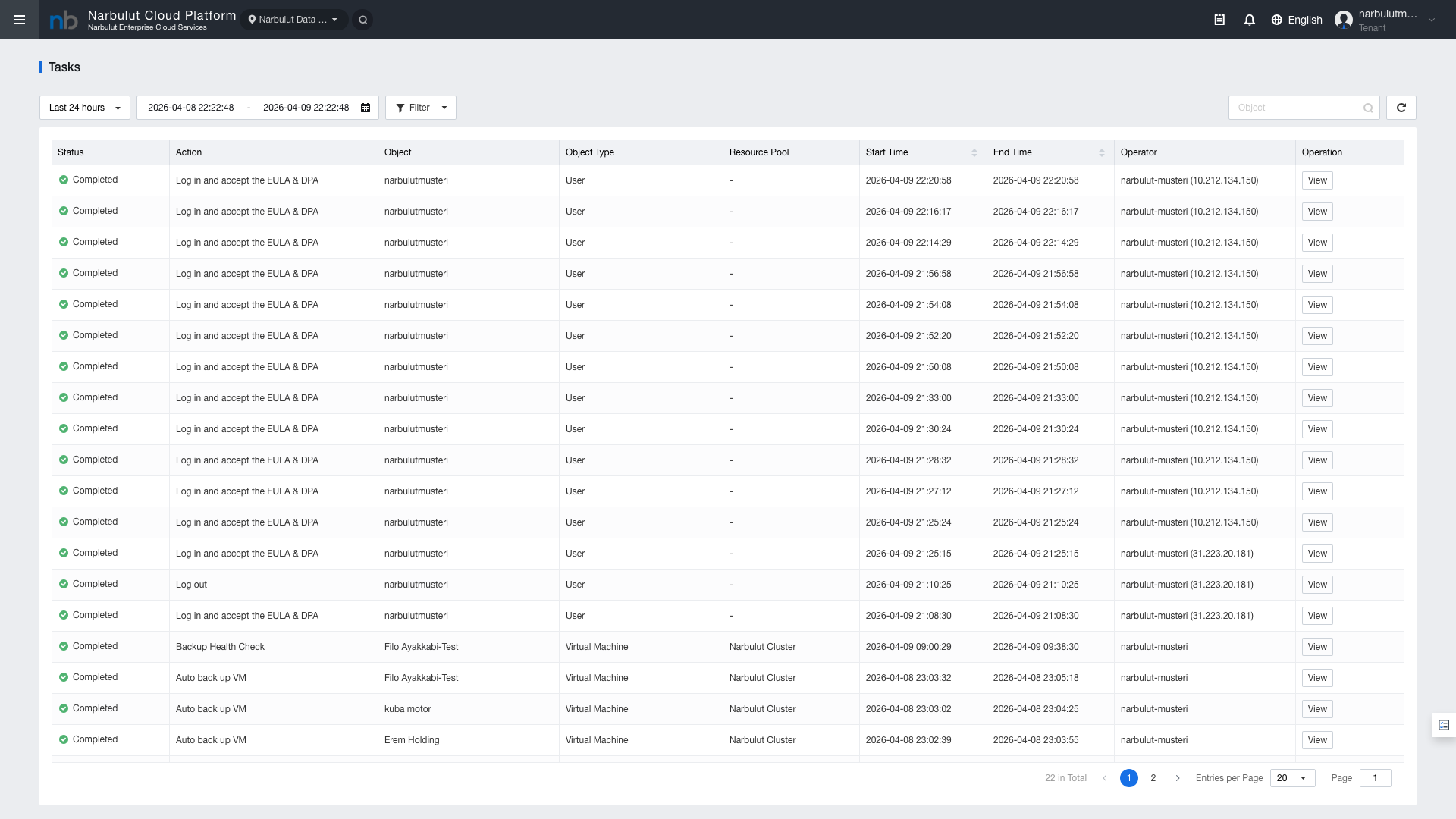The width and height of the screenshot is (1456, 819).
Task: View the kuba motor backup task
Action: click(1317, 709)
